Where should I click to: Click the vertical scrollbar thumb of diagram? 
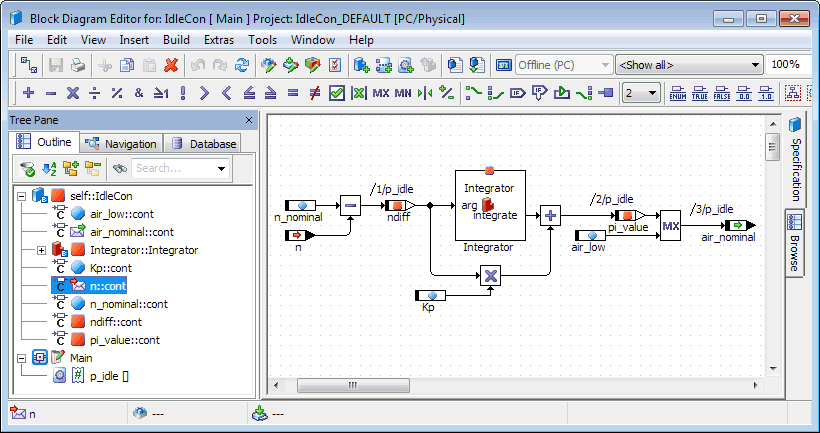[773, 147]
